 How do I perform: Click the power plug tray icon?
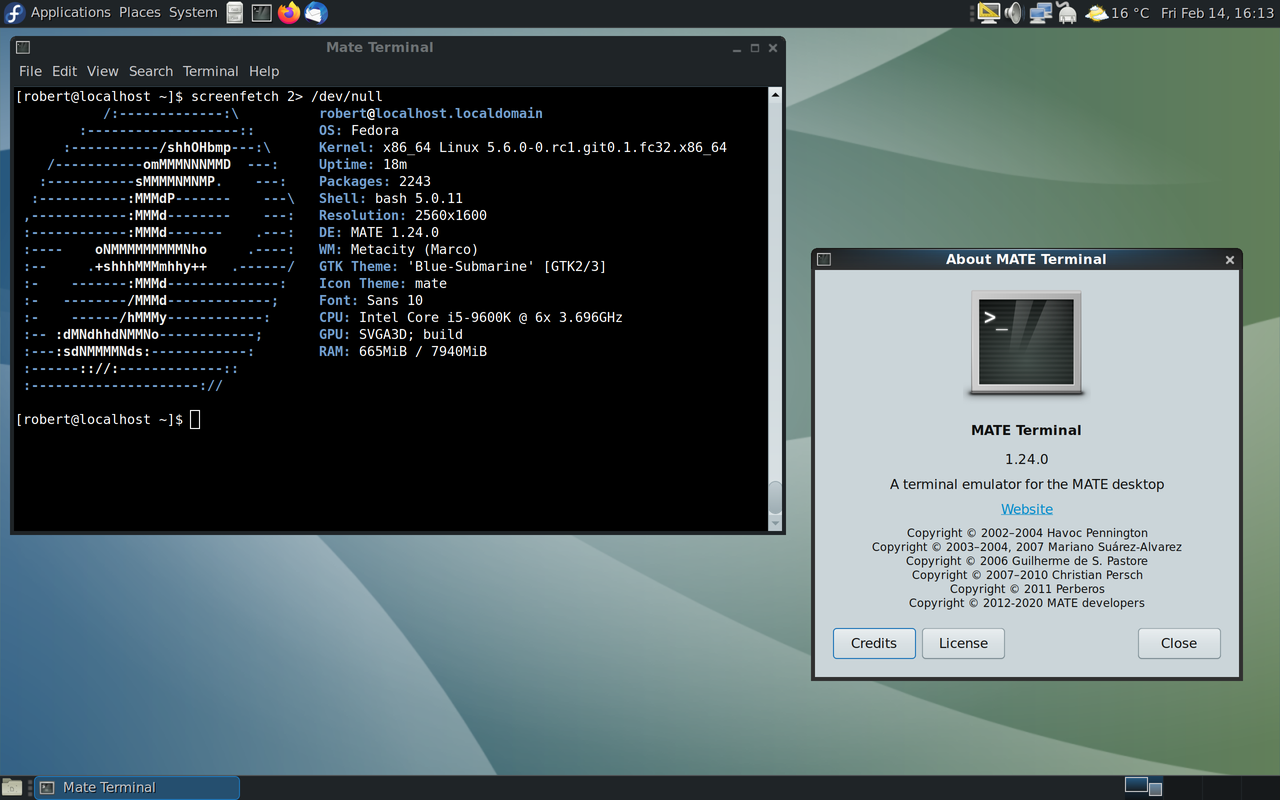[x=1066, y=13]
